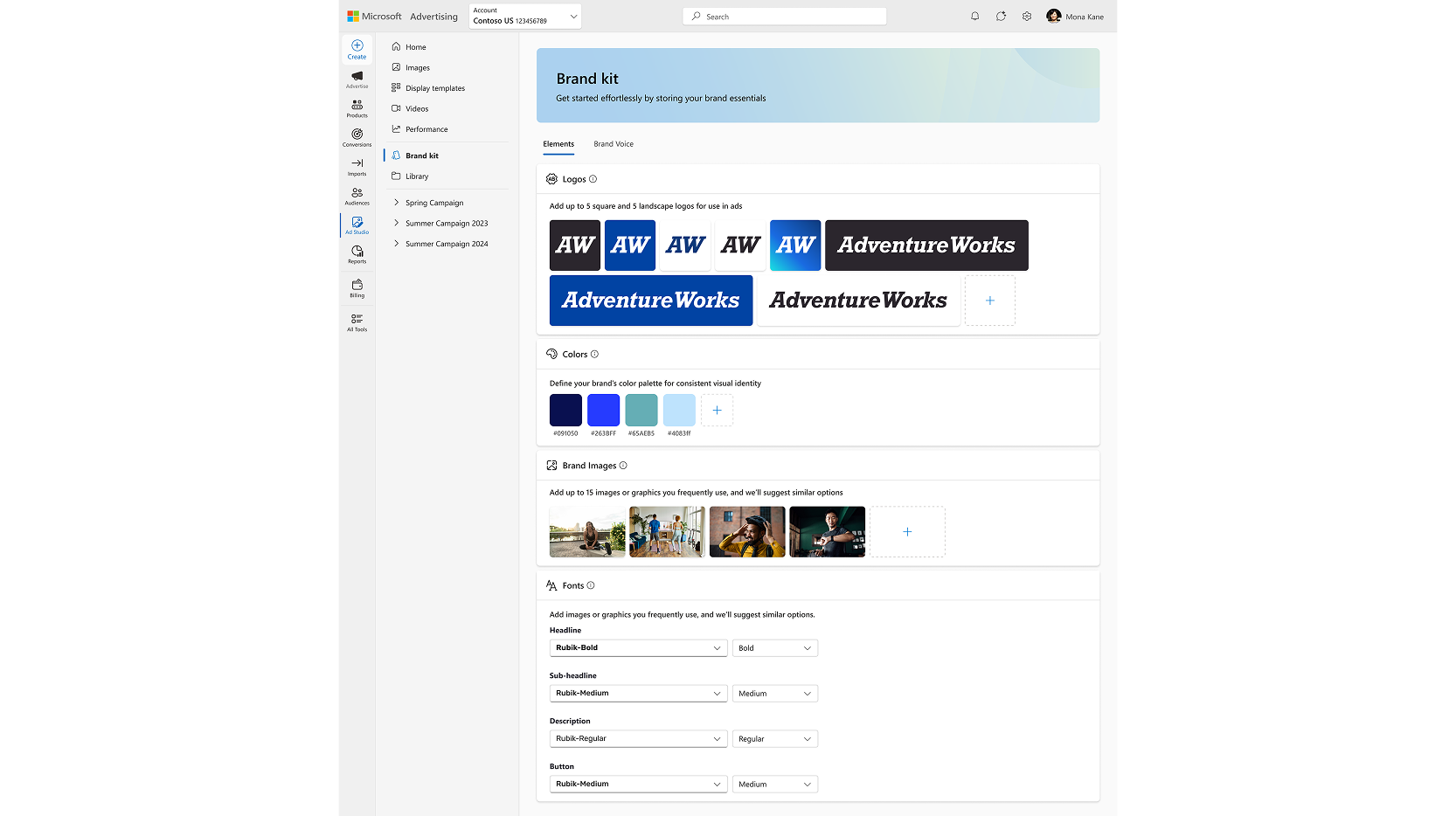
Task: Expand the Summer Campaign 2024 folder
Action: click(396, 244)
